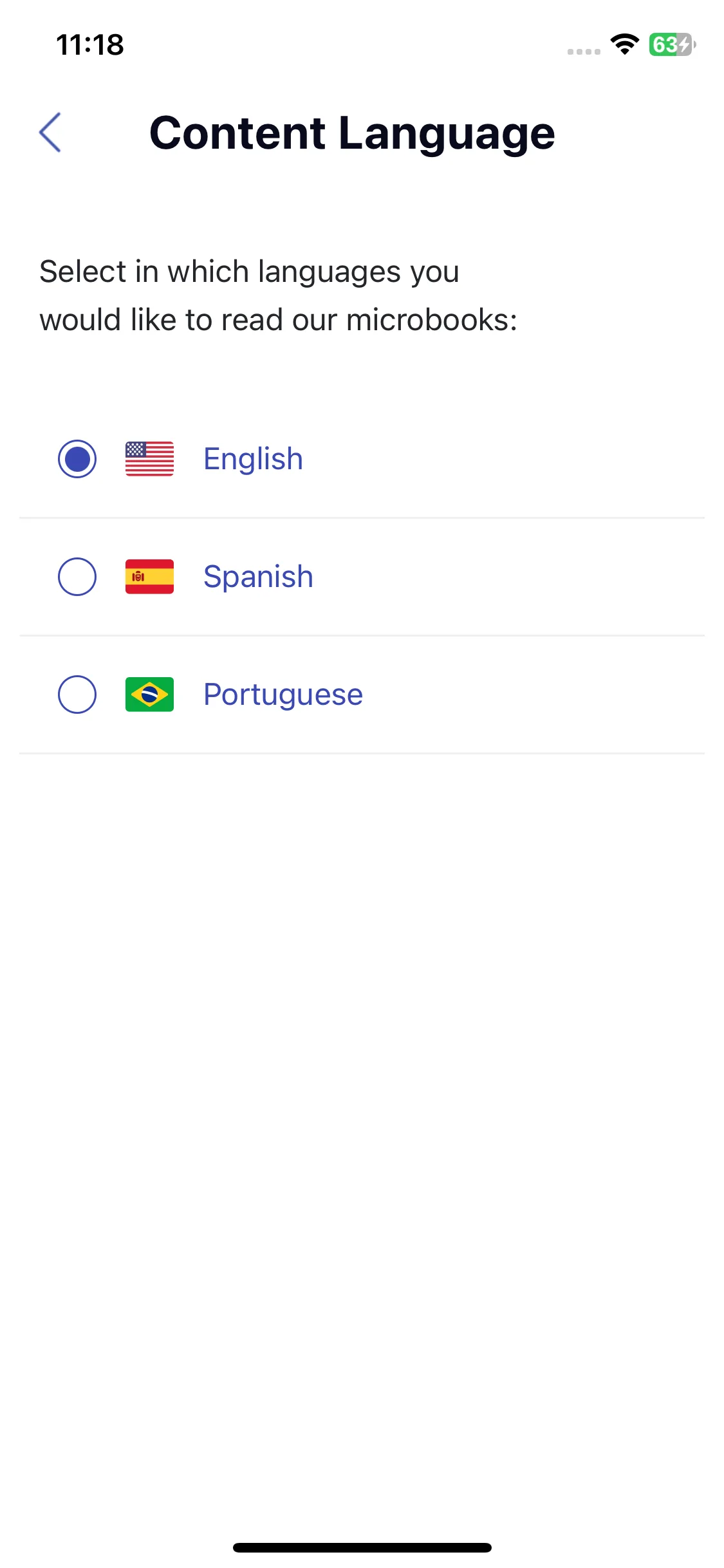Tap the Brazil flag icon
Viewport: 724px width, 1568px height.
[149, 695]
